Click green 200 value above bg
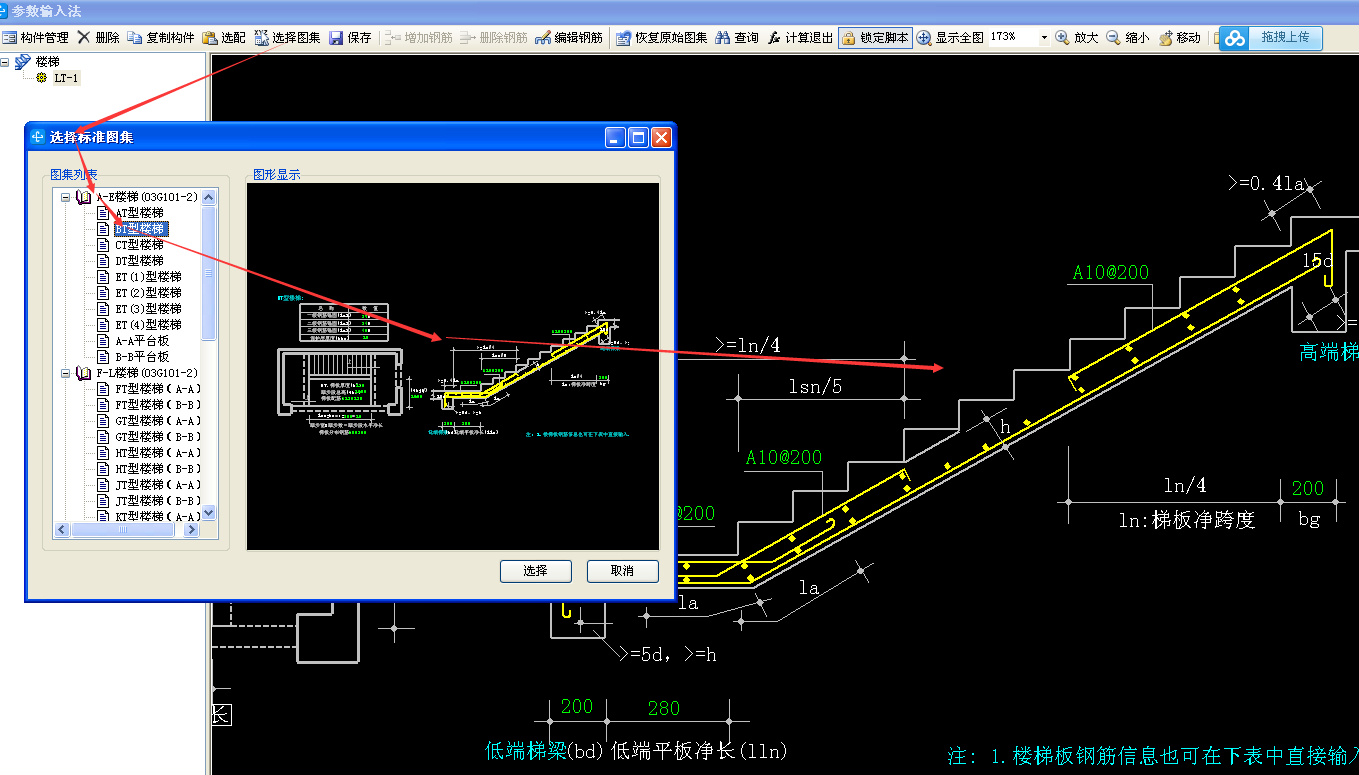 click(x=1307, y=488)
